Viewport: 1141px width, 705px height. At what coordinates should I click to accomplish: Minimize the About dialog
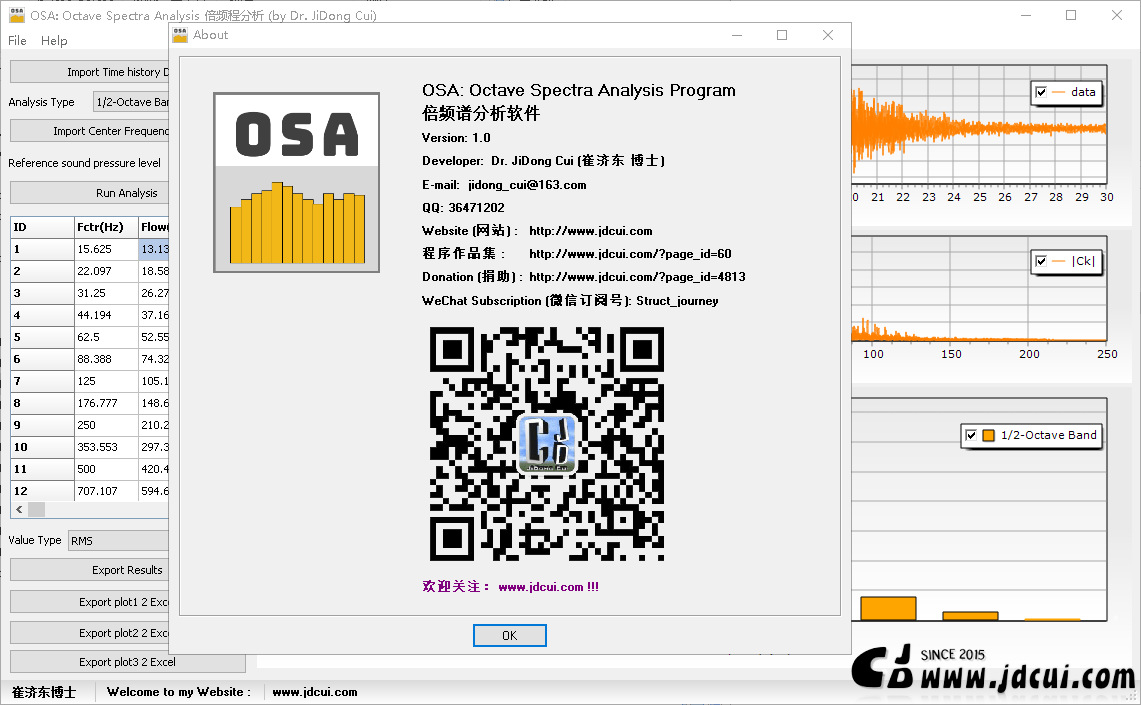737,35
